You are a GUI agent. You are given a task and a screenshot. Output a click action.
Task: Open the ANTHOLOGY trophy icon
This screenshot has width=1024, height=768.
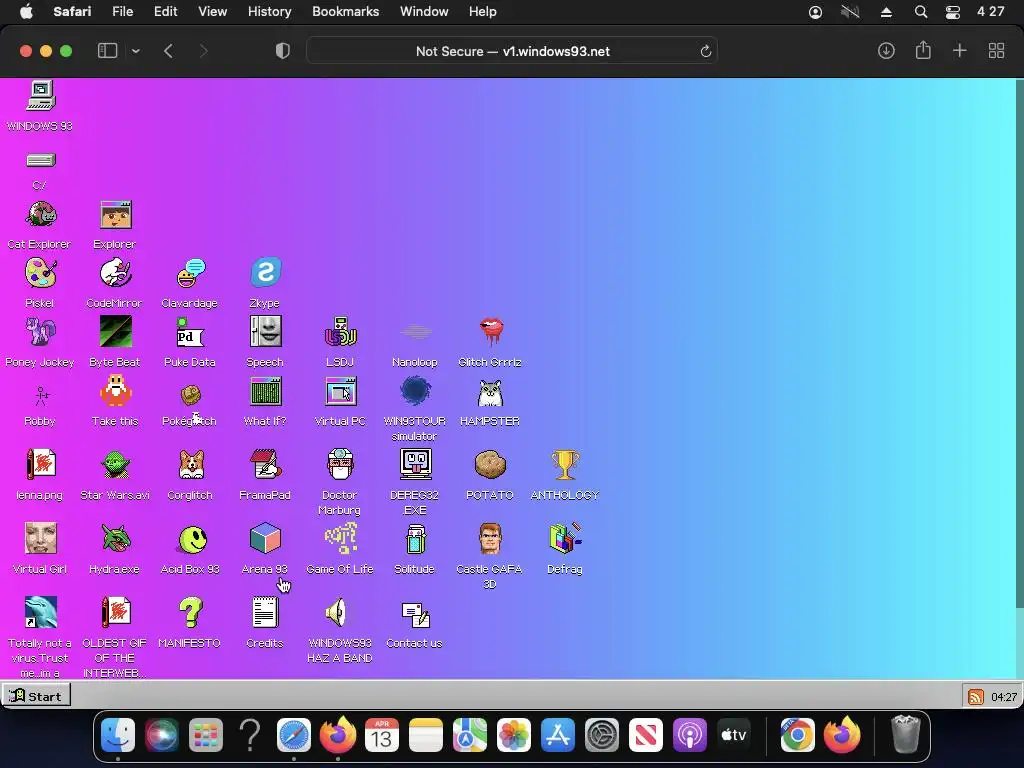coord(565,464)
